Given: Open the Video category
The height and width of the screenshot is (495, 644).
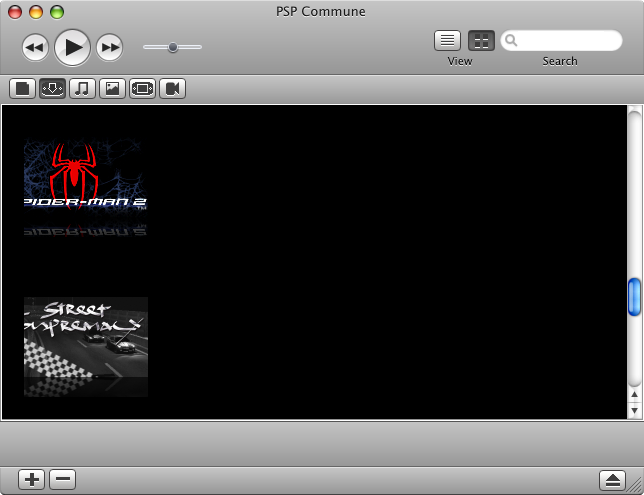Looking at the screenshot, I should (x=172, y=88).
